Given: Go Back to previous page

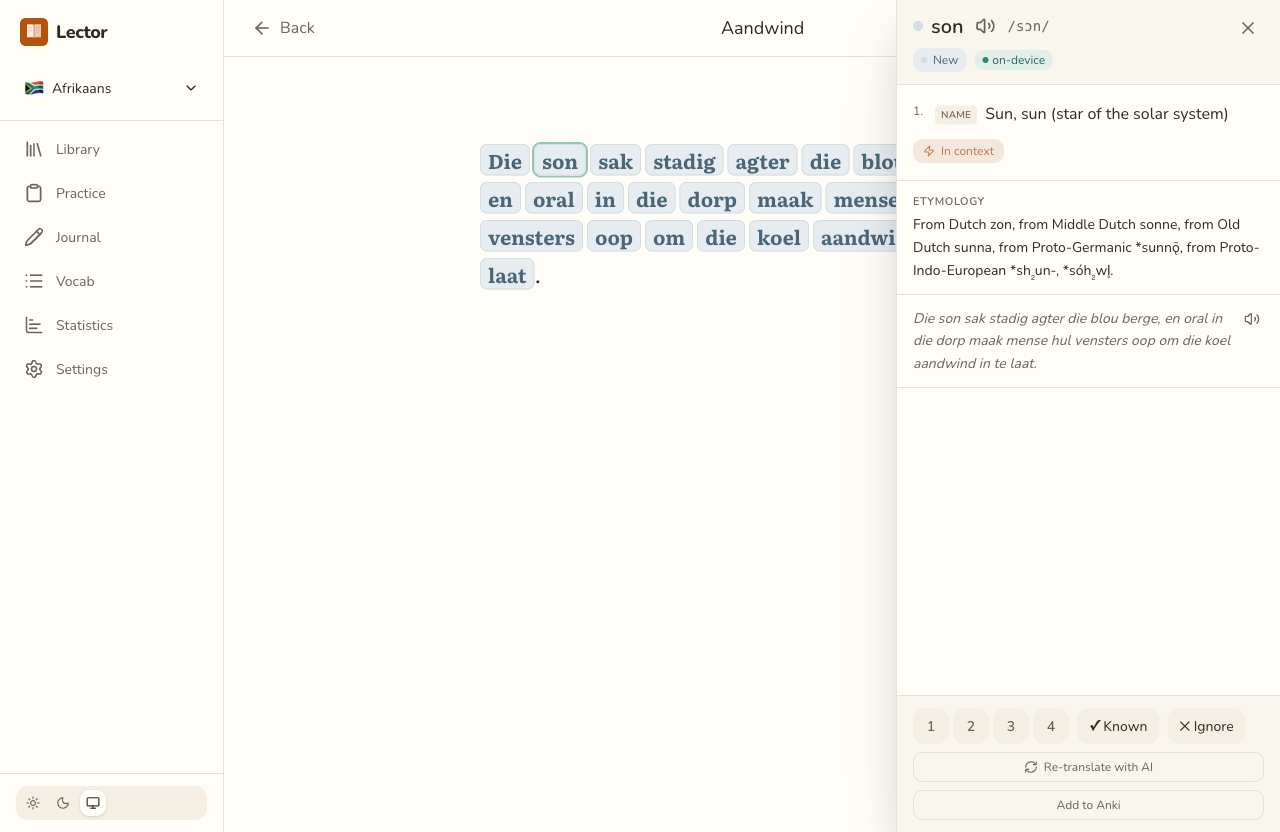Looking at the screenshot, I should pyautogui.click(x=284, y=28).
